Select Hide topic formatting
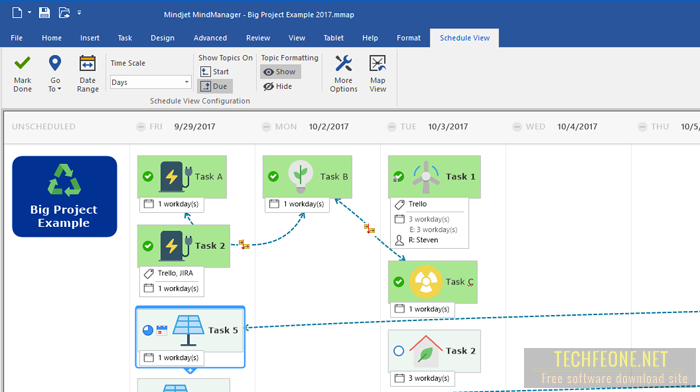This screenshot has width=700, height=392. tap(278, 86)
